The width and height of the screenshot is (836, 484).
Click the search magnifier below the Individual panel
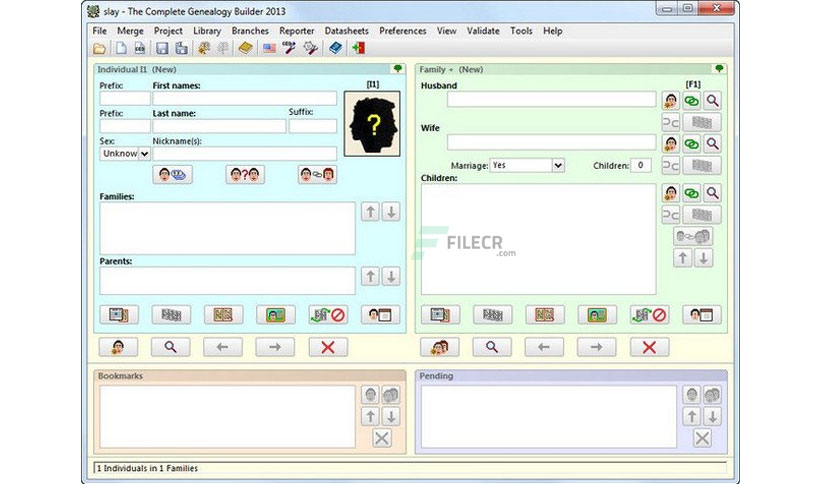click(171, 348)
